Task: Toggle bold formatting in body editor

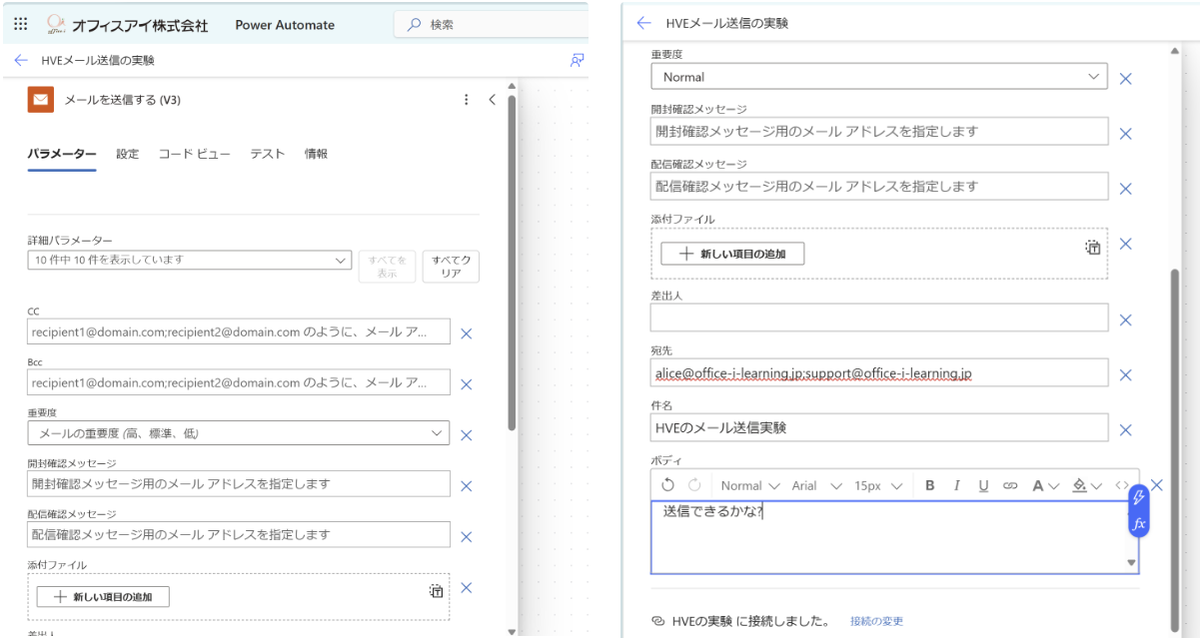Action: (930, 485)
